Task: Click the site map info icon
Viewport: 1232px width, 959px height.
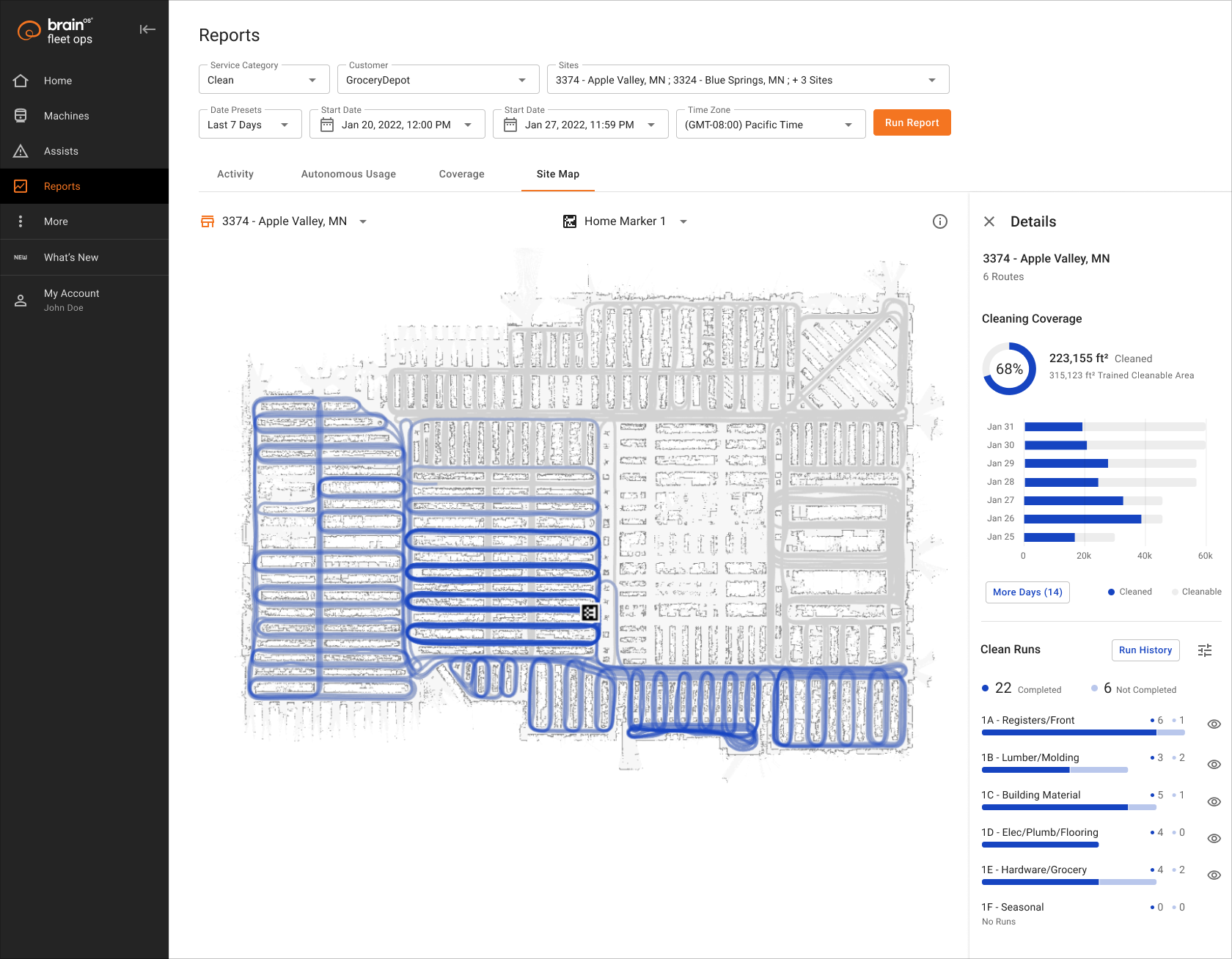Action: point(940,221)
